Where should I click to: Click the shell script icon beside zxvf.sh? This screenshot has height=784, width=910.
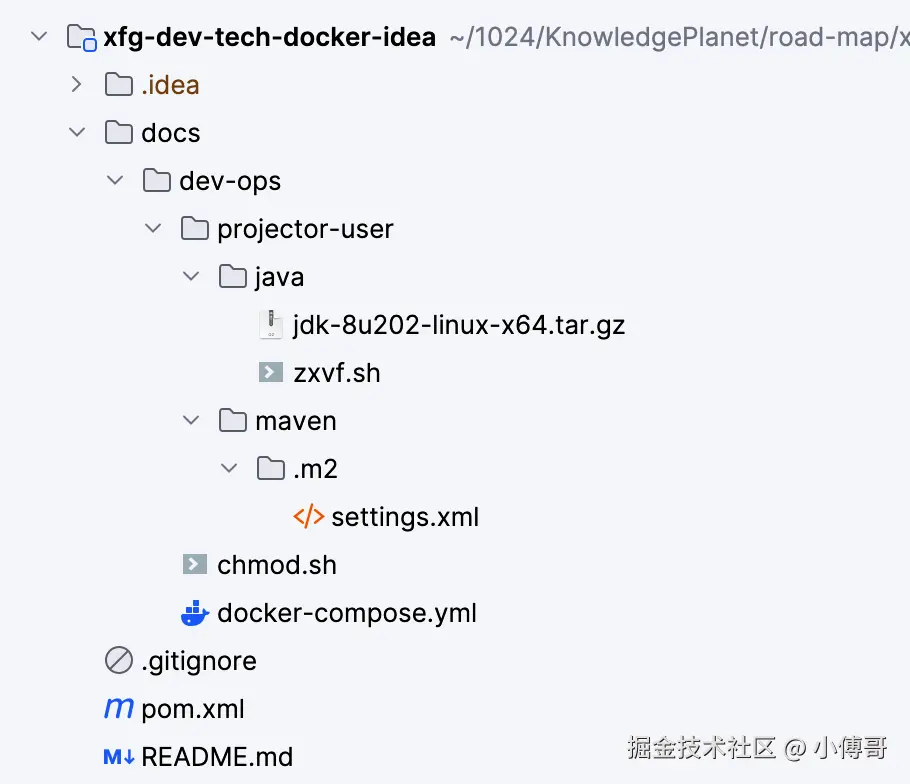pos(270,373)
